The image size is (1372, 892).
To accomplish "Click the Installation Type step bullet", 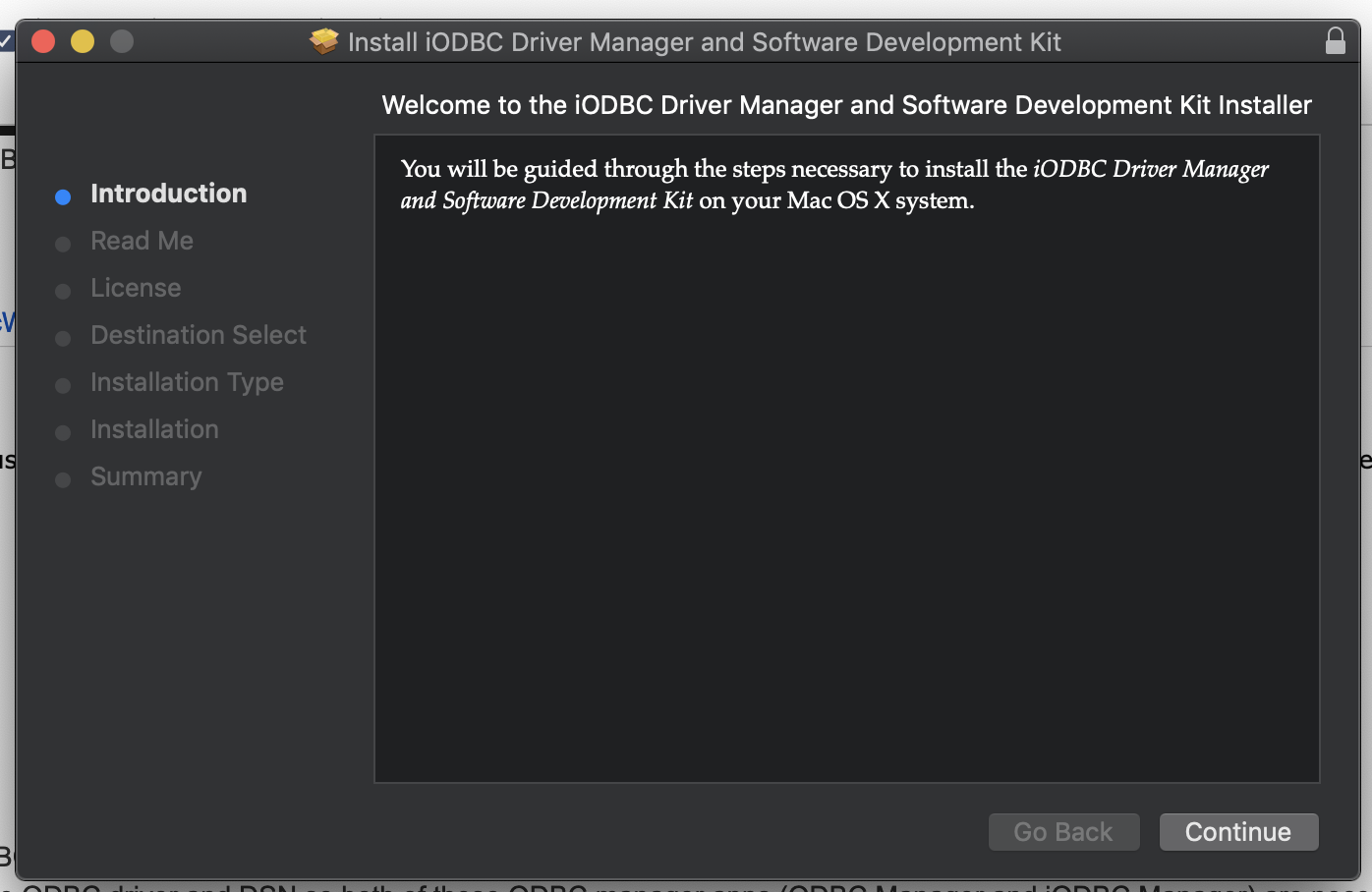I will tap(63, 386).
